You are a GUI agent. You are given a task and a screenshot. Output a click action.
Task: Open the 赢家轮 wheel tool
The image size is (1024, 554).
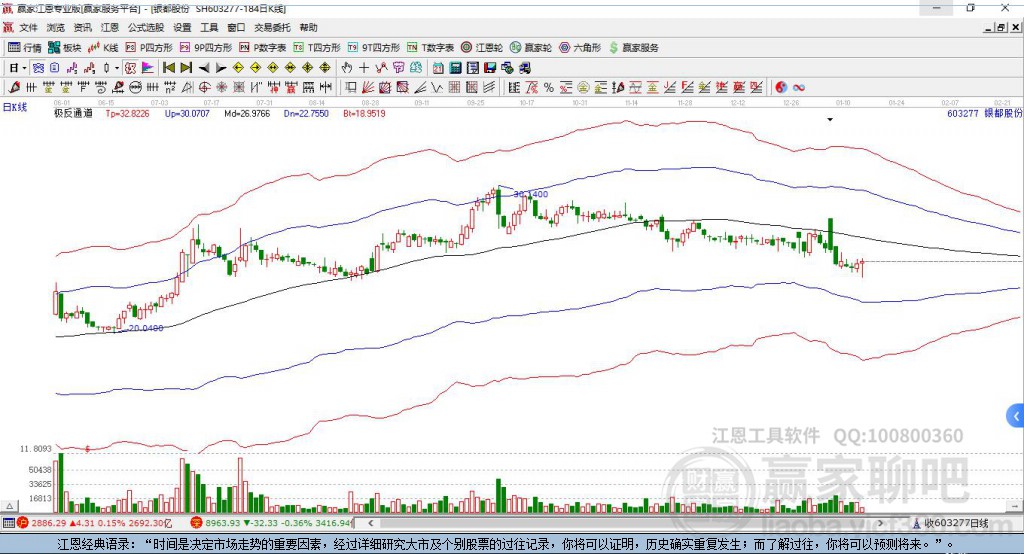pyautogui.click(x=531, y=48)
